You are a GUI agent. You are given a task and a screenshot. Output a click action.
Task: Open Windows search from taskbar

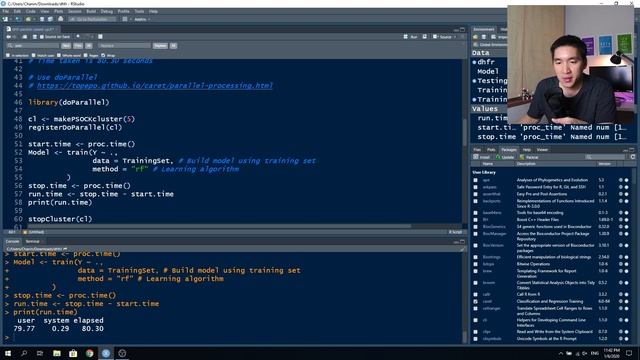pyautogui.click(x=24, y=353)
